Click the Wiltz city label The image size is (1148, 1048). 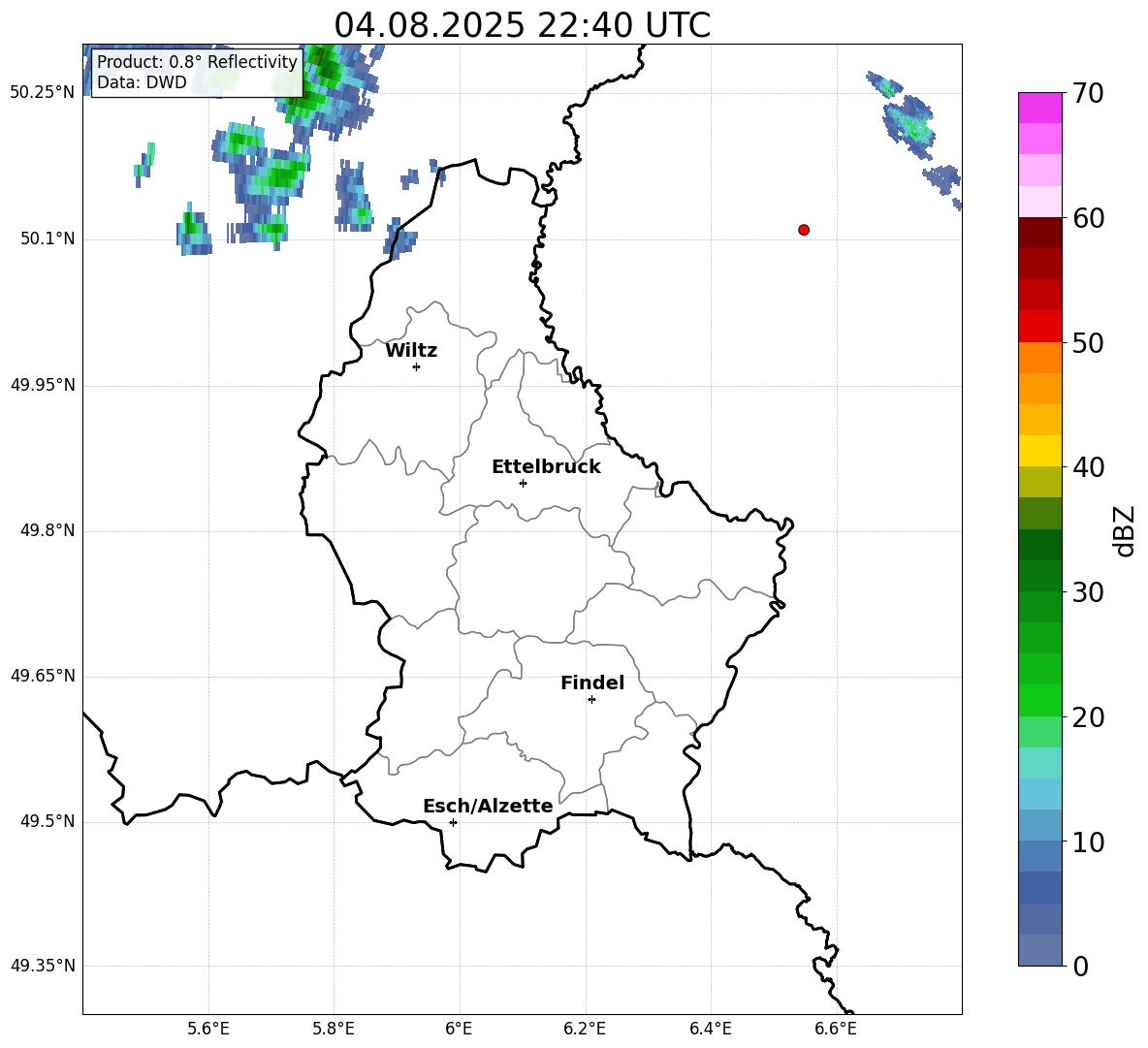tap(411, 351)
